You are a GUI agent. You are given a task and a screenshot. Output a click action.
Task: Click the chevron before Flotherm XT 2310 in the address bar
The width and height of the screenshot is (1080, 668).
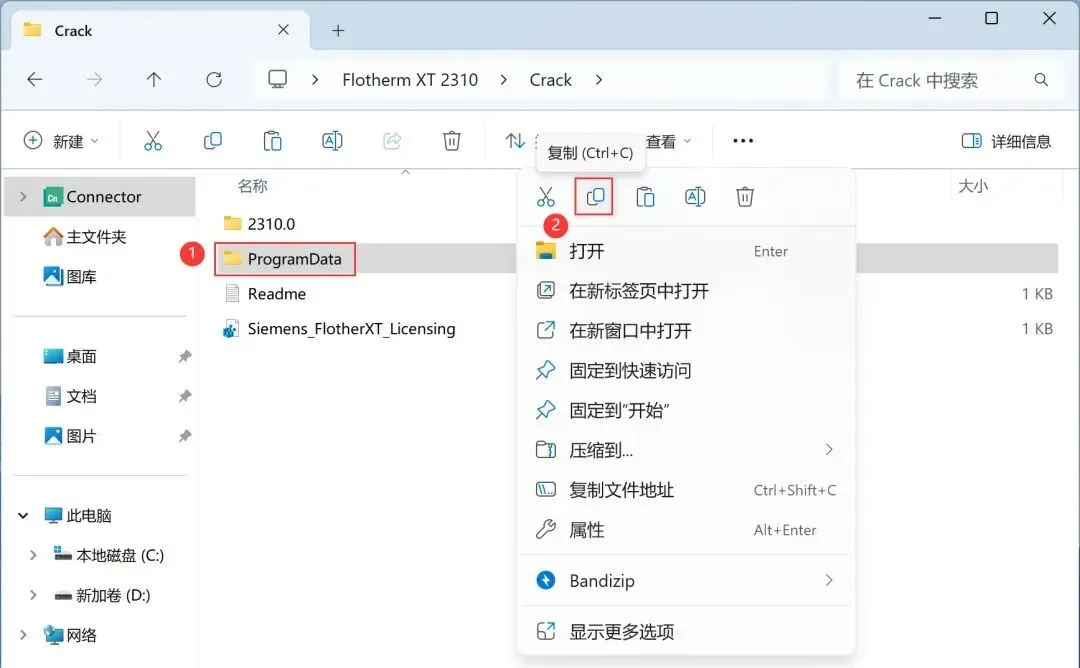coord(315,80)
